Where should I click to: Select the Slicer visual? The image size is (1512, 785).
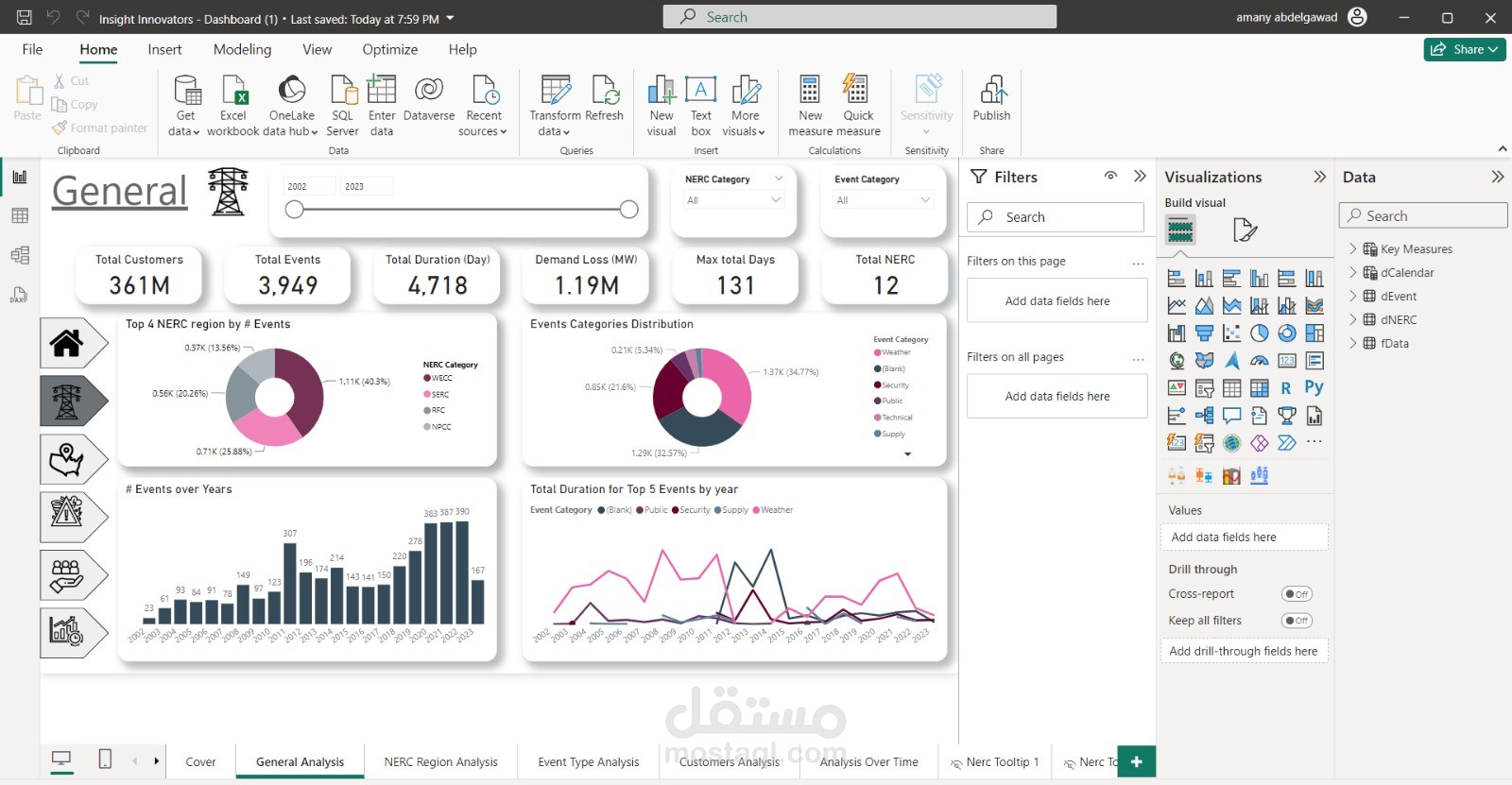1204,387
